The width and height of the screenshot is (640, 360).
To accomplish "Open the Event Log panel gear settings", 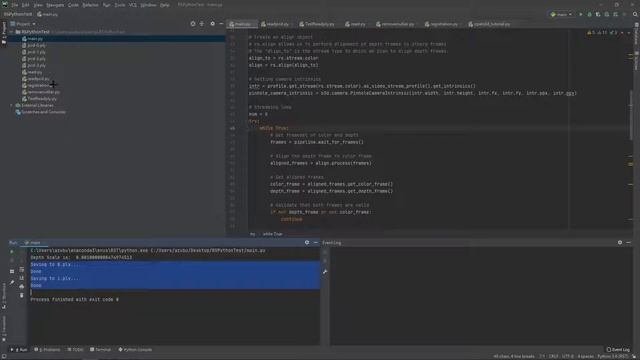I will coord(620,242).
